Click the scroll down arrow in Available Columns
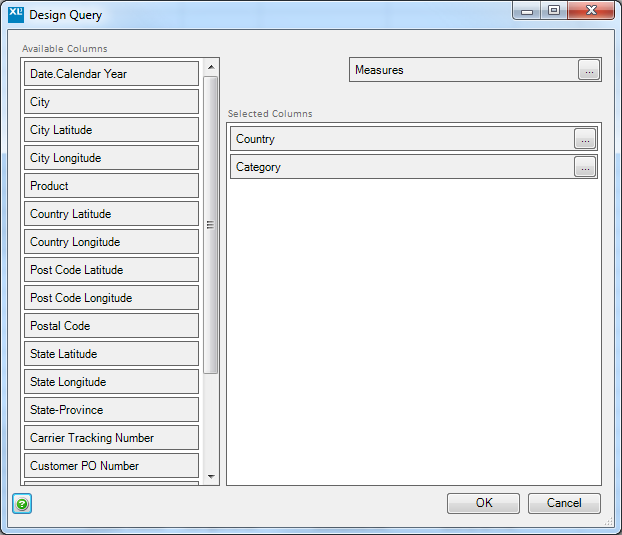 click(x=211, y=476)
